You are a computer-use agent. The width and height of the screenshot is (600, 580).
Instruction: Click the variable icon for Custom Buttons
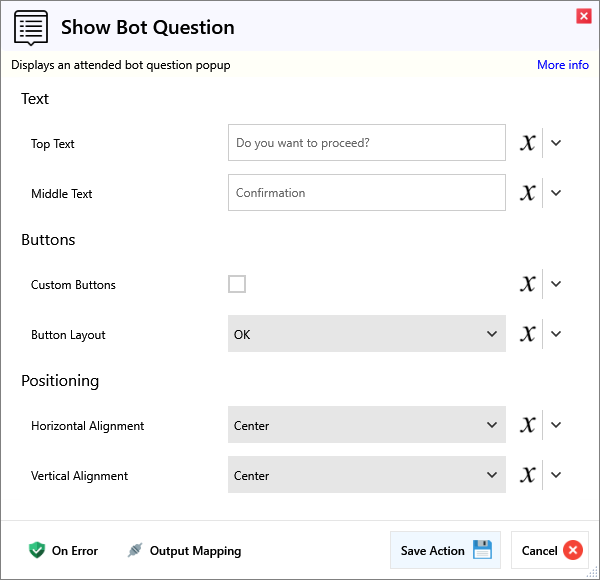(x=528, y=284)
